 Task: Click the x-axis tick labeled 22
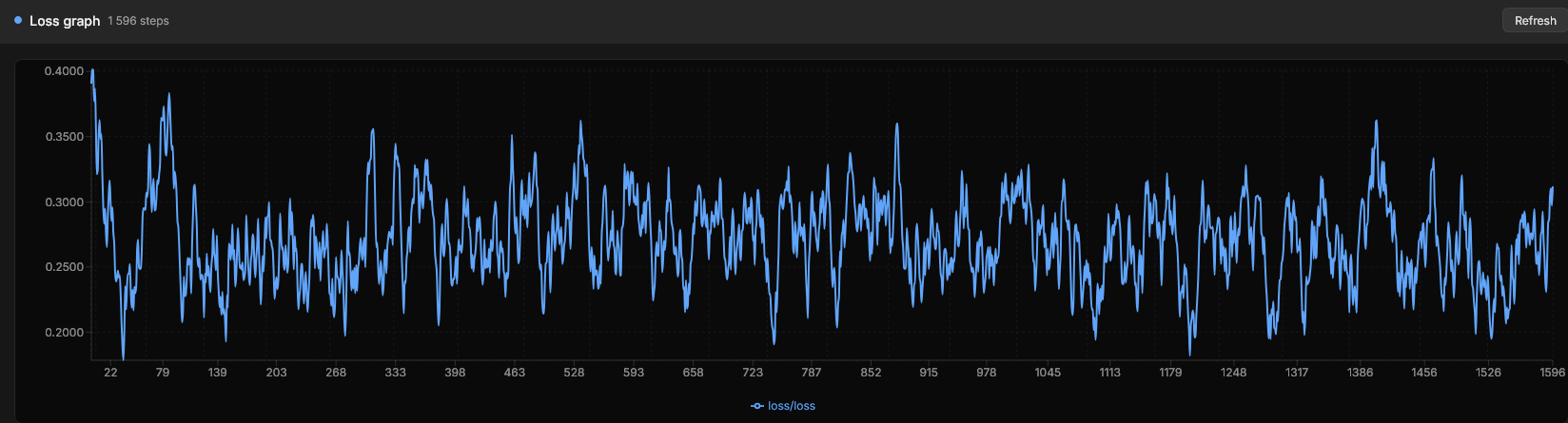coord(110,373)
